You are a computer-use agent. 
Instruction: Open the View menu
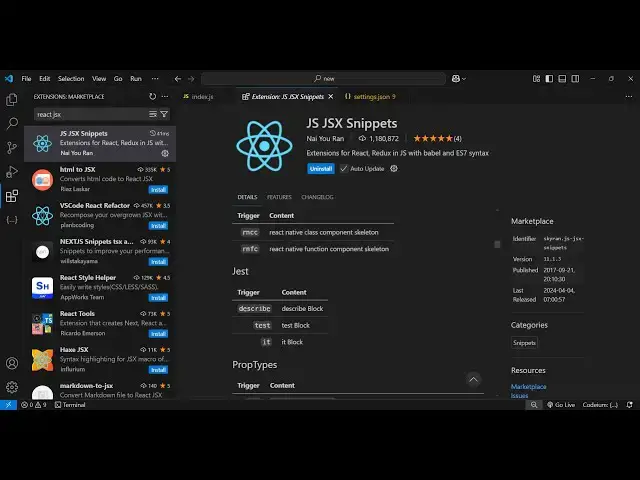pos(99,79)
